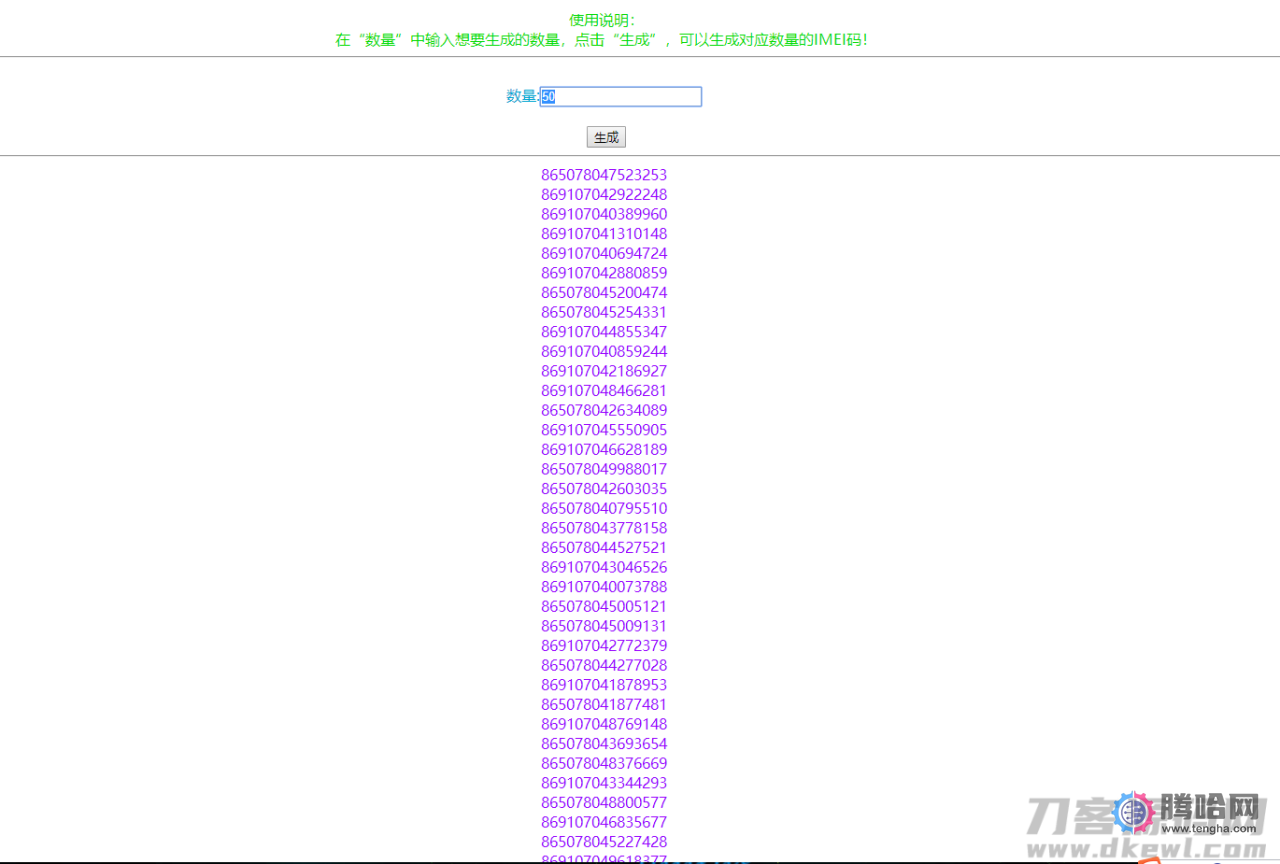
Task: Select IMEI code 865078045005121
Action: 604,606
